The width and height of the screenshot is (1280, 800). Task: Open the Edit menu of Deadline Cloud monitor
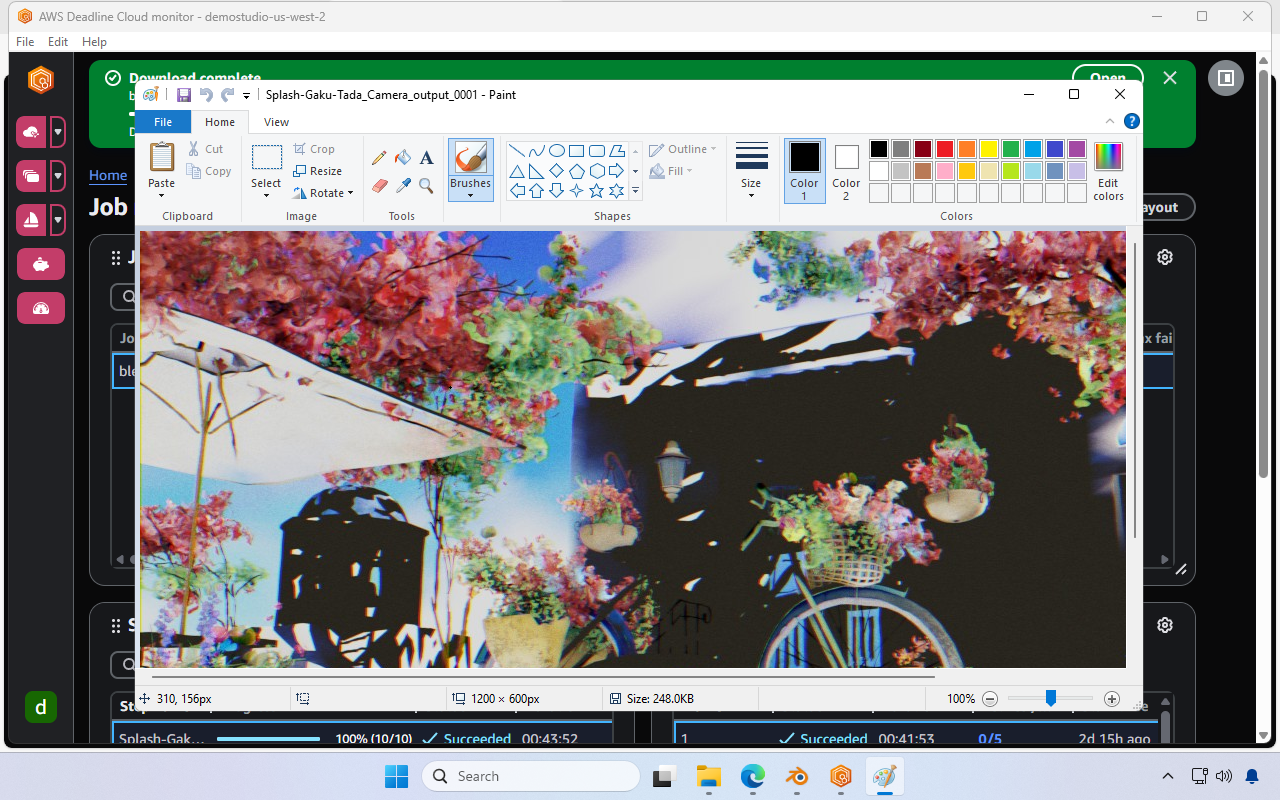click(x=57, y=41)
